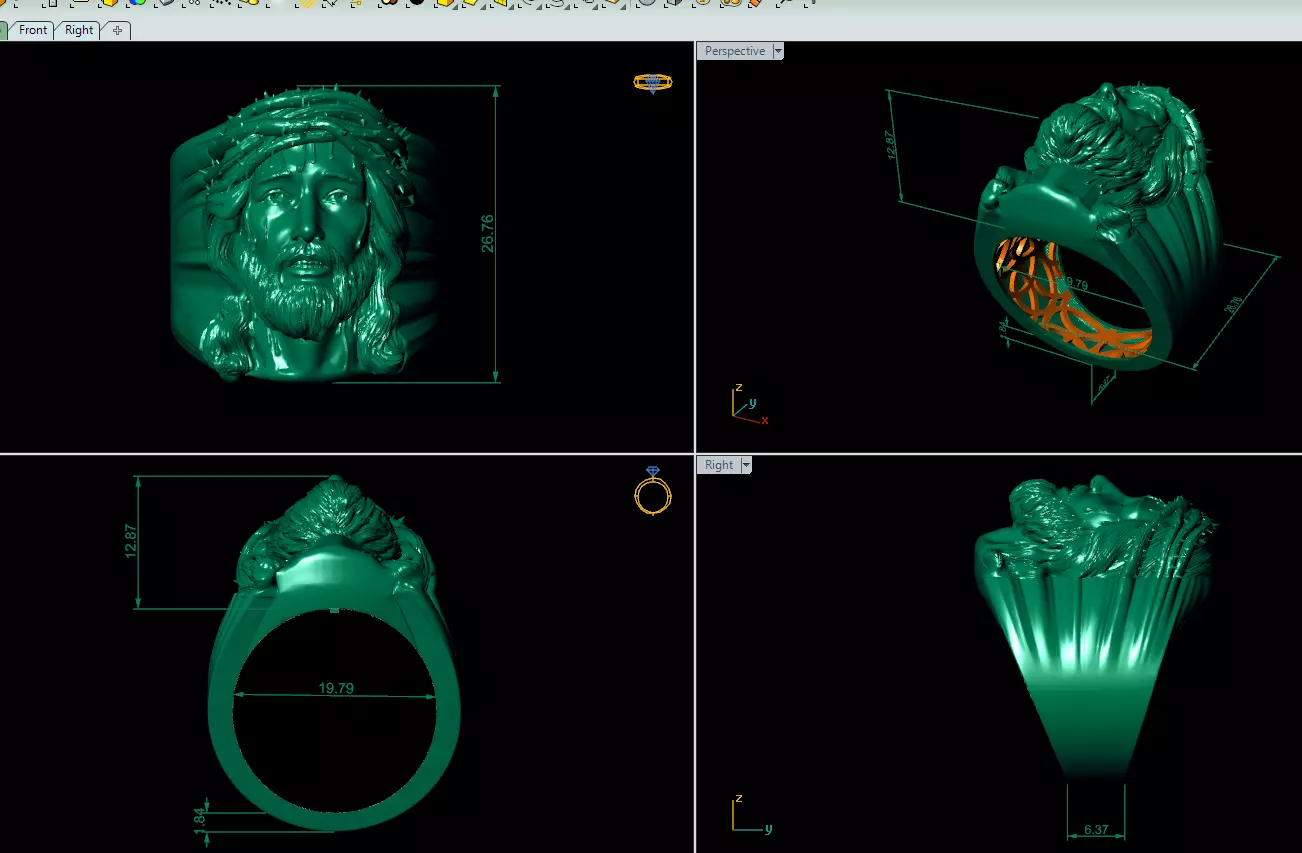Open the Right viewport dropdown arrow
The width and height of the screenshot is (1302, 853).
pyautogui.click(x=745, y=465)
